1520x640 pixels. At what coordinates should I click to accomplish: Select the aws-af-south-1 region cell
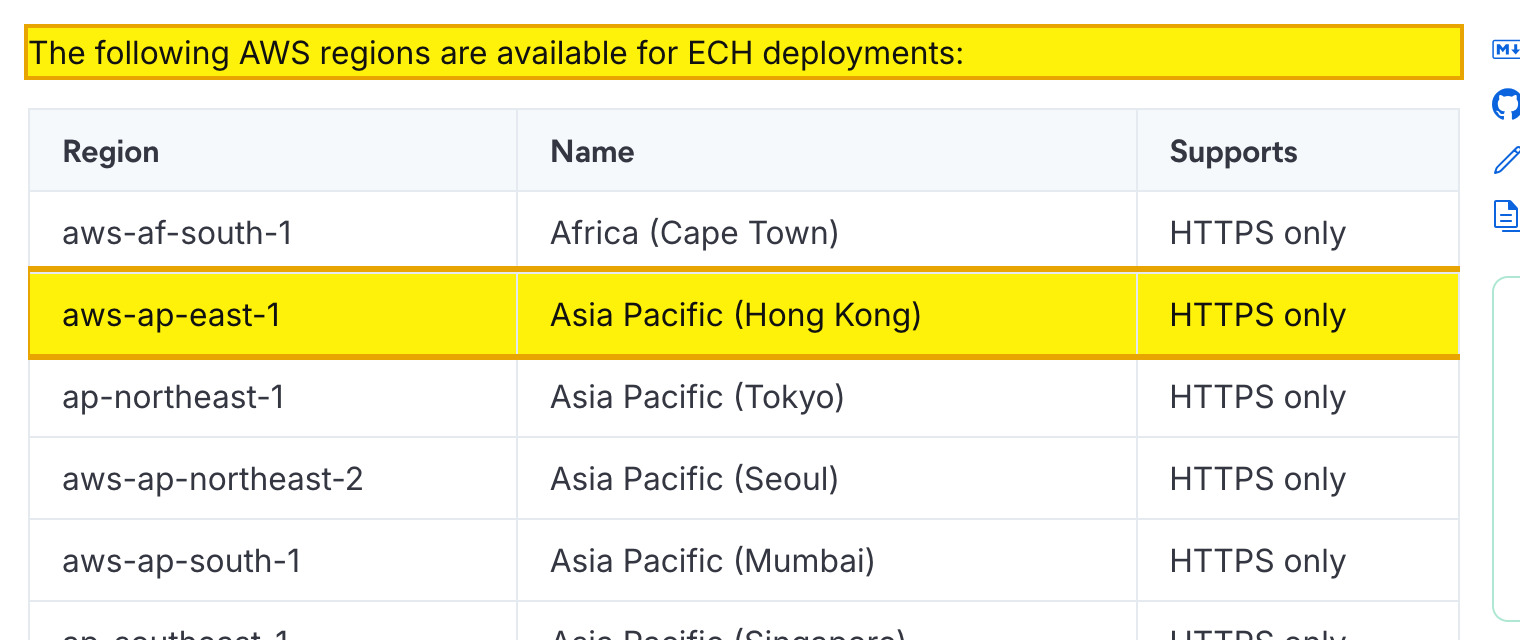[273, 232]
